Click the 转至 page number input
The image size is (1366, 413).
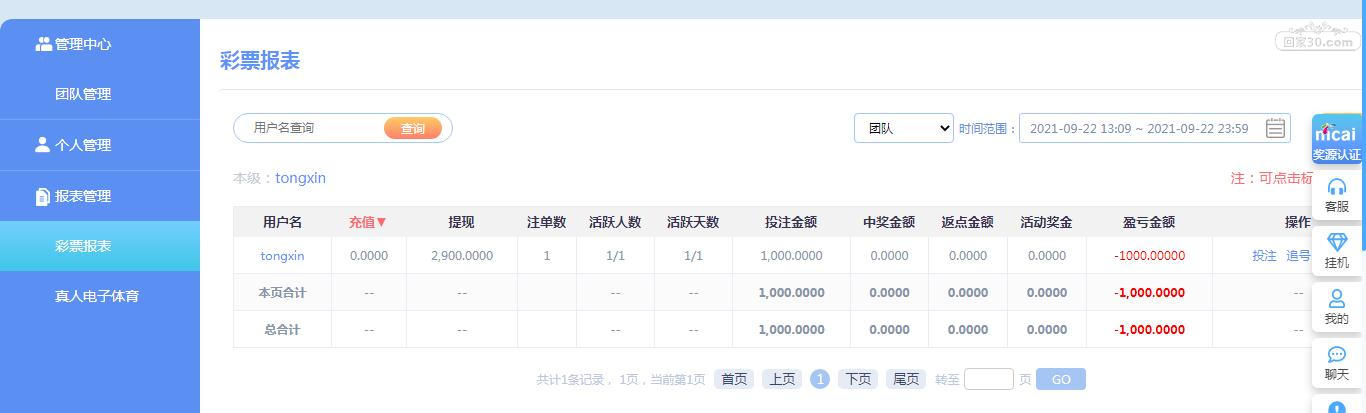coord(989,379)
